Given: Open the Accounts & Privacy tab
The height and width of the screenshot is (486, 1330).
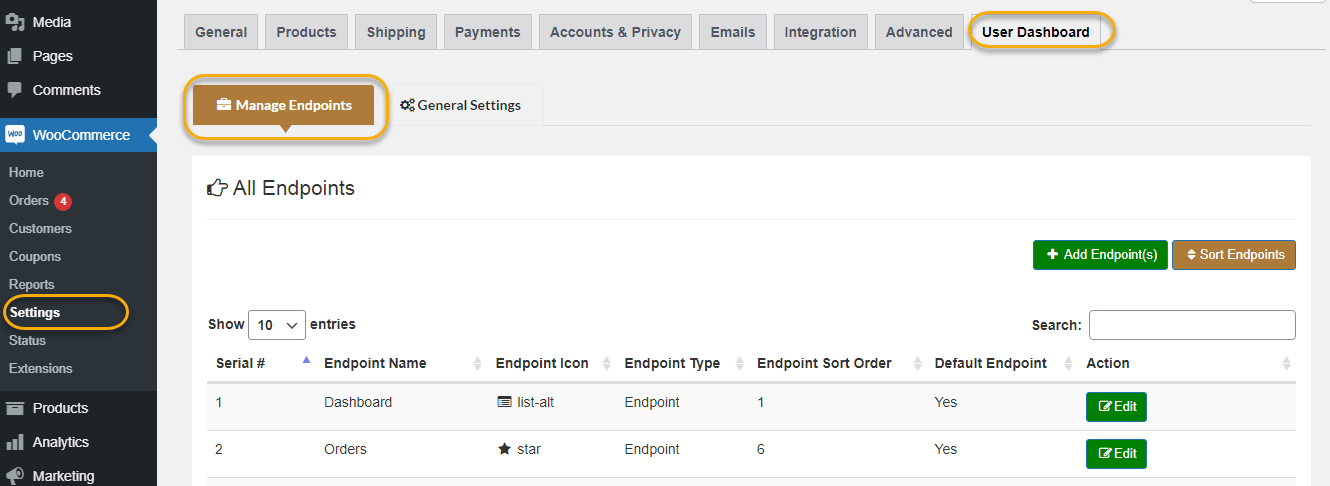Looking at the screenshot, I should tap(615, 32).
